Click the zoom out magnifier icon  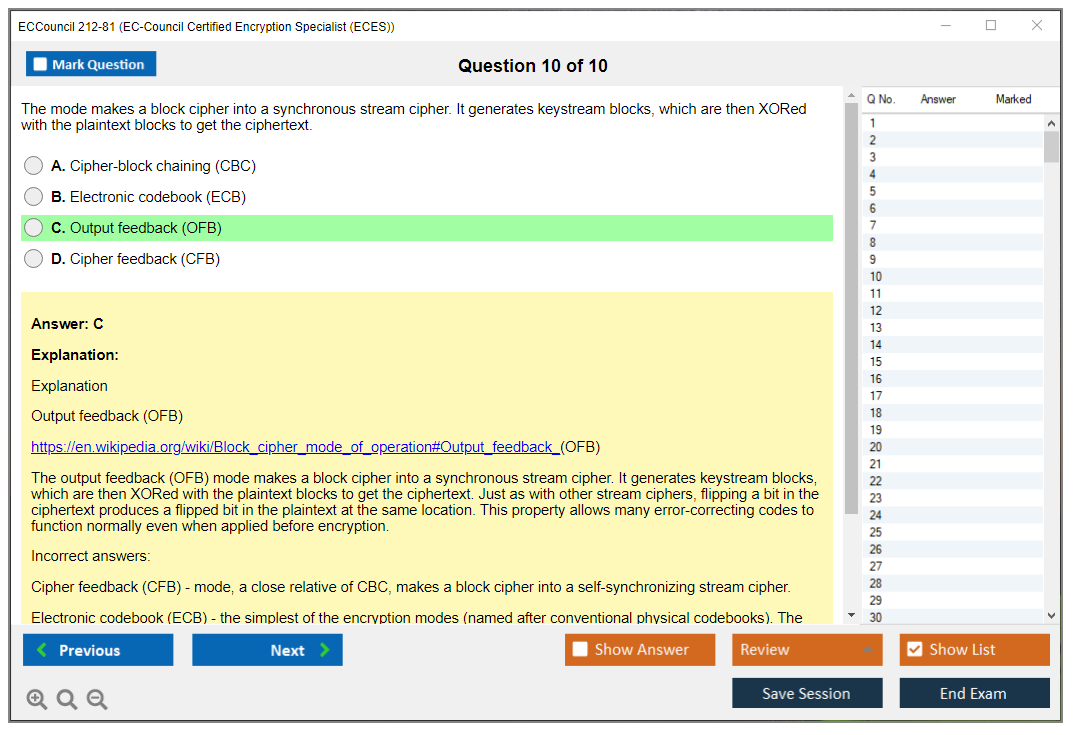click(97, 700)
